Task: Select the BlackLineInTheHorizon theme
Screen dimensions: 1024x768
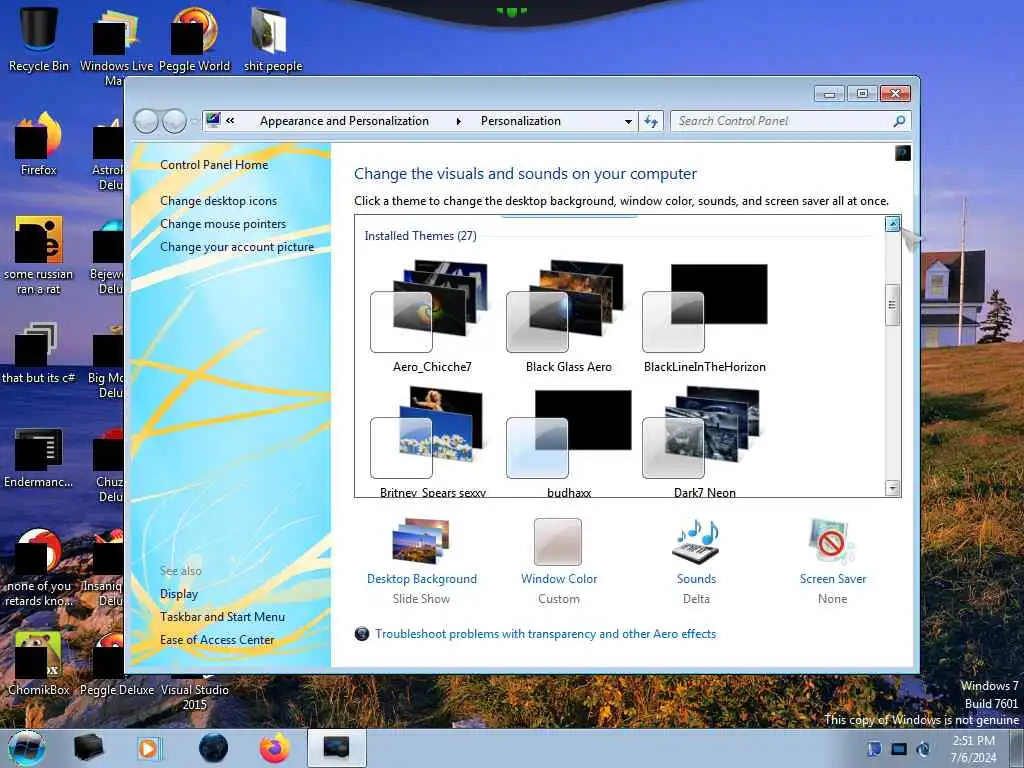Action: [x=705, y=317]
